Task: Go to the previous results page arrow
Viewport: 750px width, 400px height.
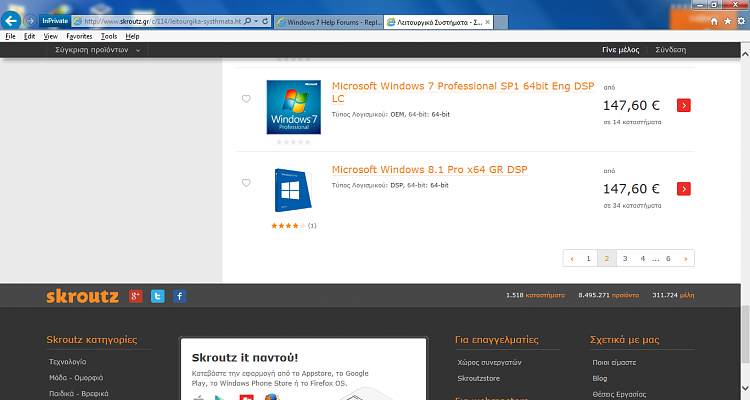Action: point(572,258)
